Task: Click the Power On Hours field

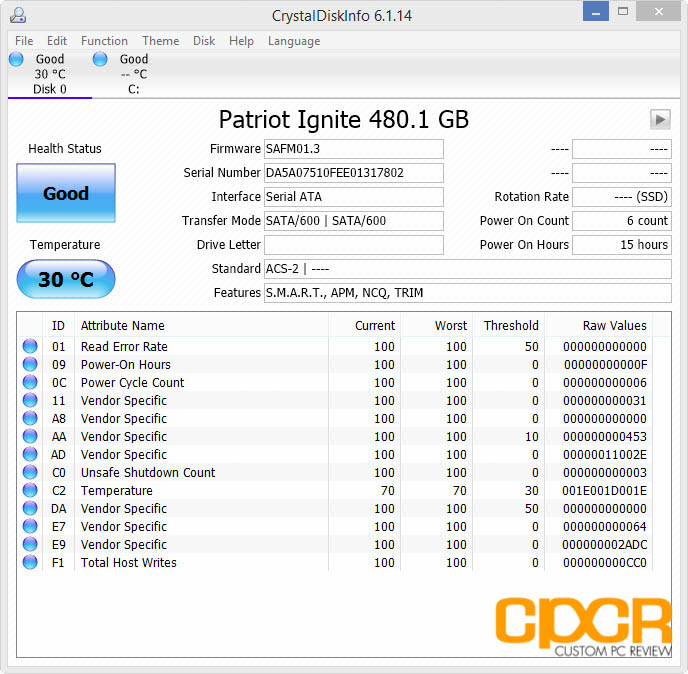Action: (x=622, y=245)
